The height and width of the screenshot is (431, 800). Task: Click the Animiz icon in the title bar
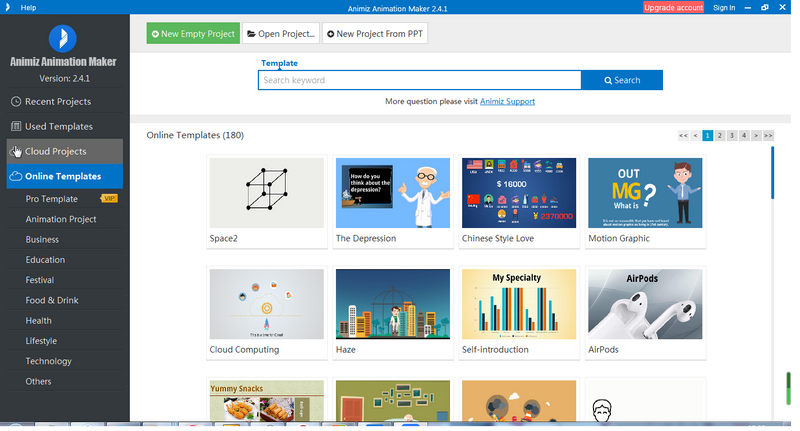click(8, 7)
